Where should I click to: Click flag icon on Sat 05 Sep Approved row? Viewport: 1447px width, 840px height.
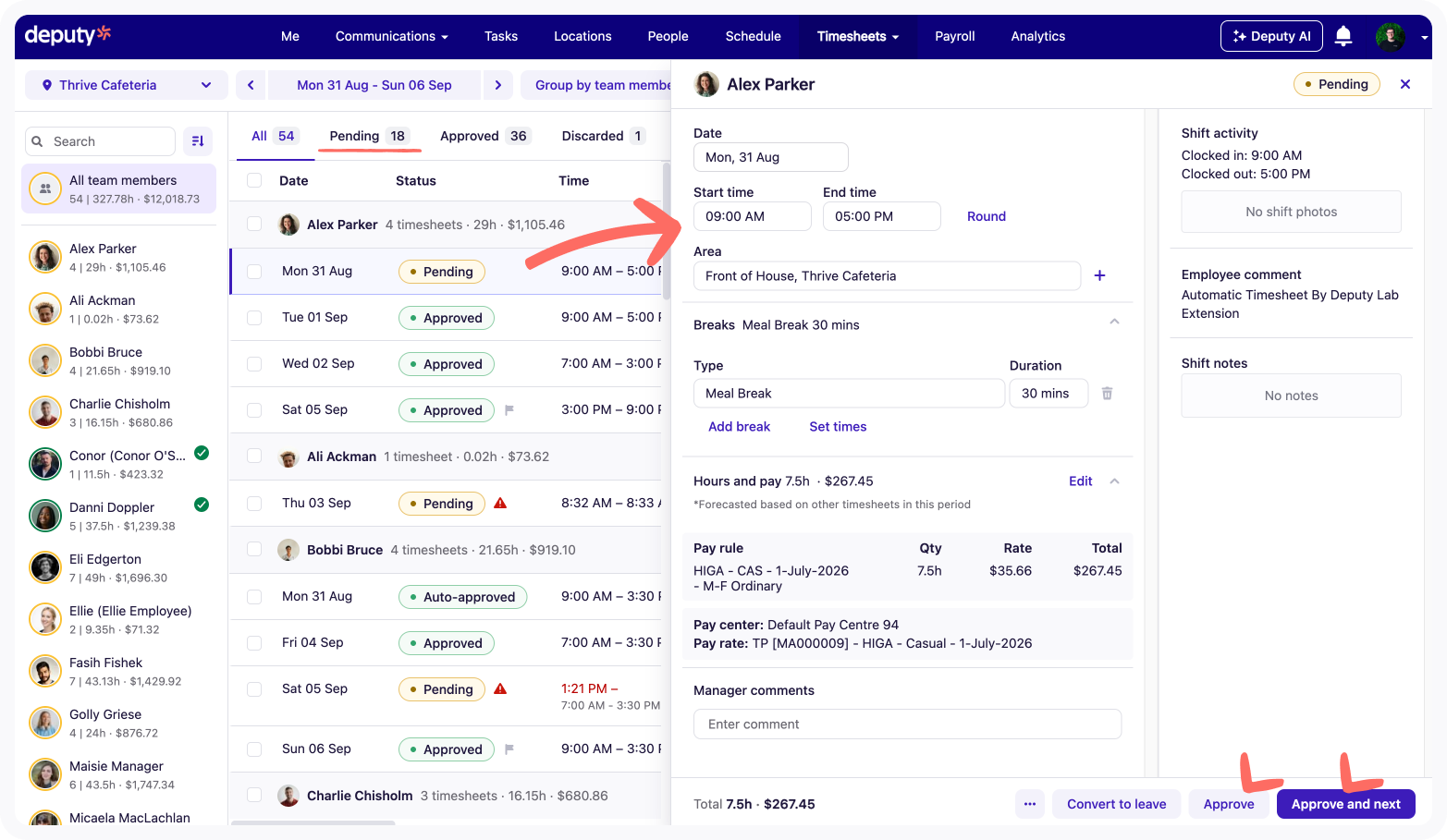[x=509, y=409]
